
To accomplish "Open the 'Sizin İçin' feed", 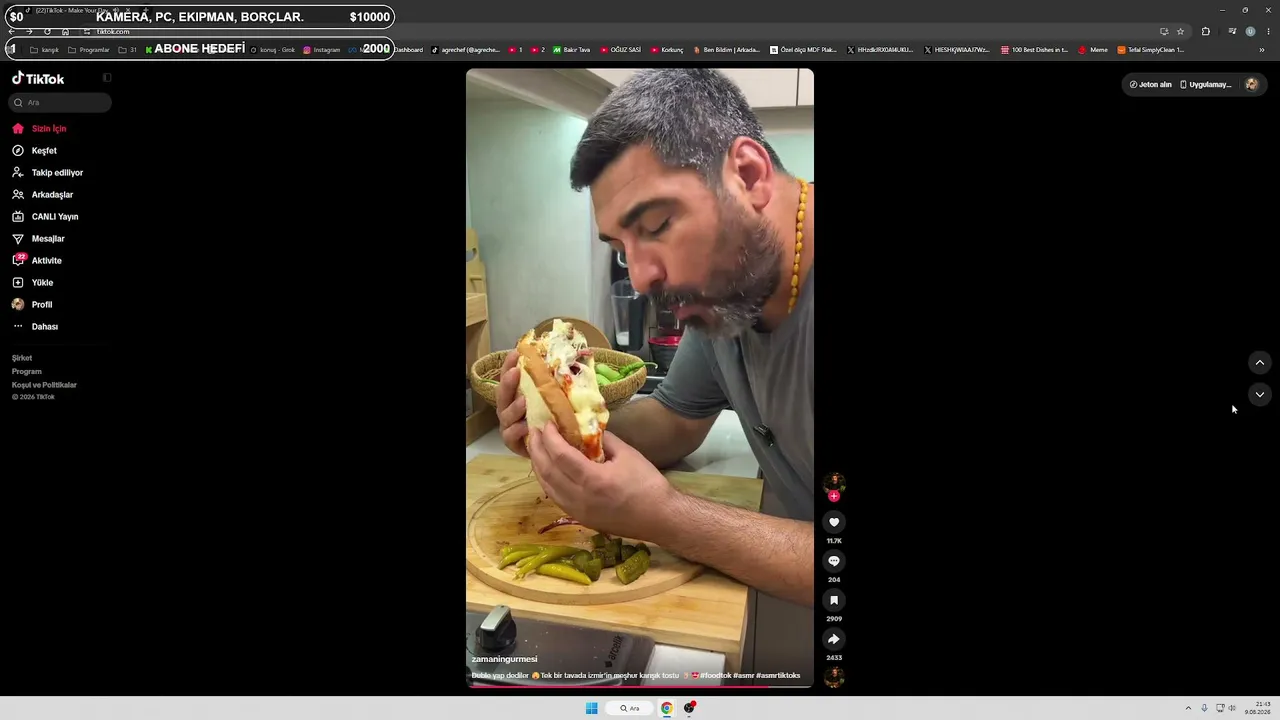I will coord(39,129).
